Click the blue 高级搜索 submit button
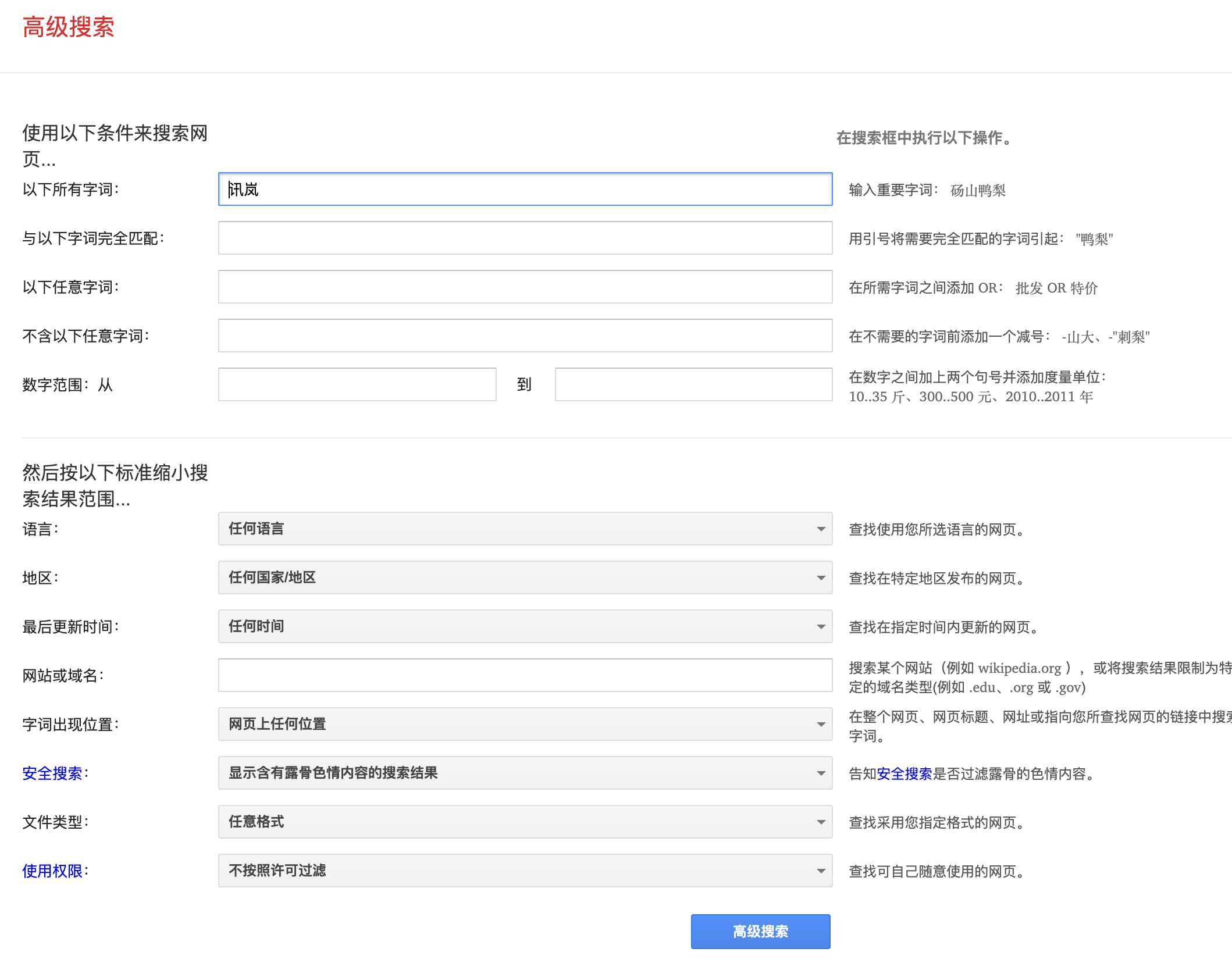 760,931
